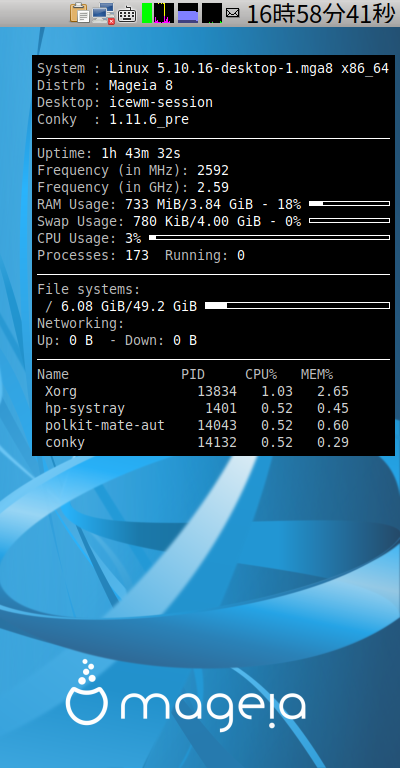Click the Swap Usage progress bar
The image size is (400, 768).
pyautogui.click(x=349, y=220)
